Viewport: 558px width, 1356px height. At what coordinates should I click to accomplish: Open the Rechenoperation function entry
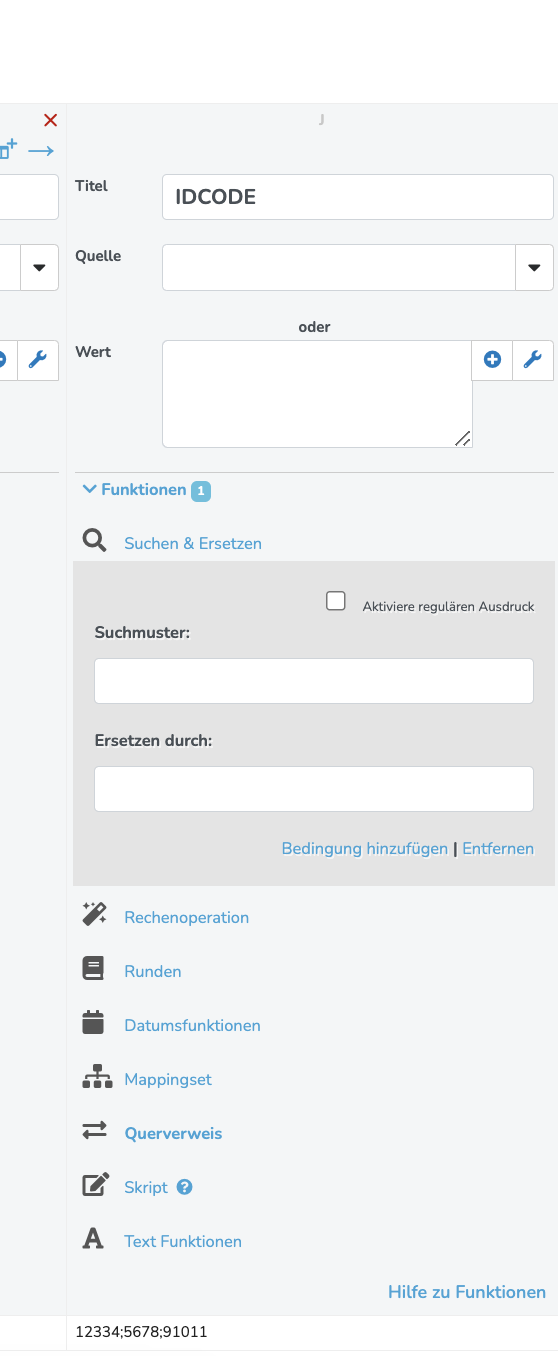coord(187,917)
